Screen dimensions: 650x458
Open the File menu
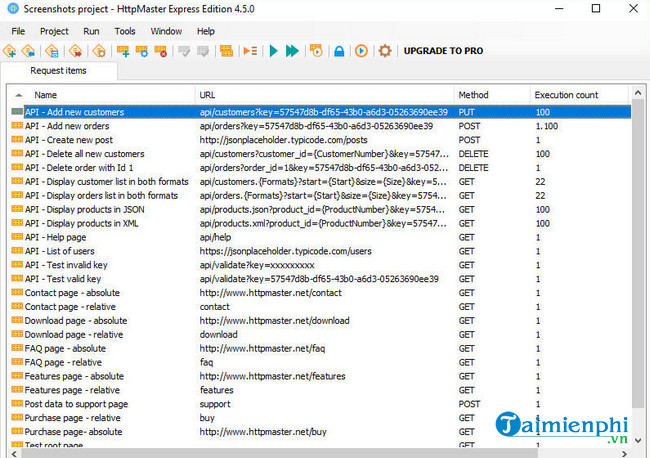click(x=18, y=31)
